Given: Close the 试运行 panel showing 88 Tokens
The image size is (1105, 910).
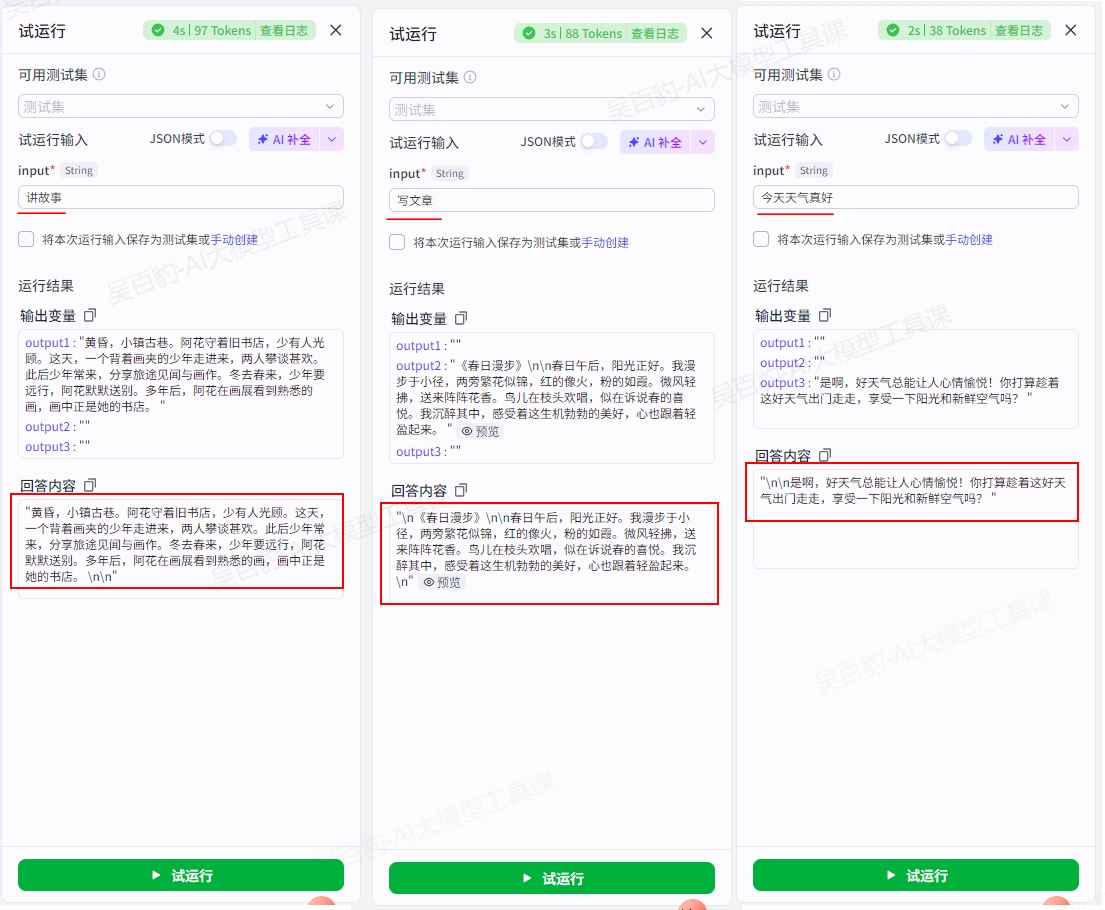Looking at the screenshot, I should click(x=707, y=34).
